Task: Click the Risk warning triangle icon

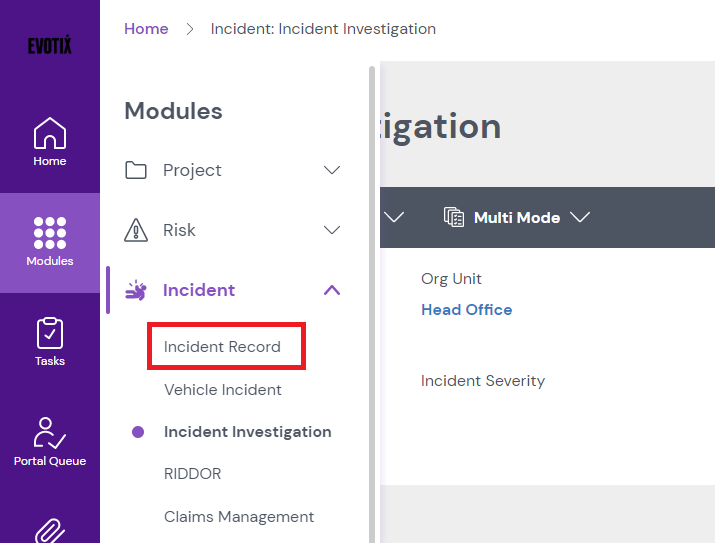Action: [136, 230]
